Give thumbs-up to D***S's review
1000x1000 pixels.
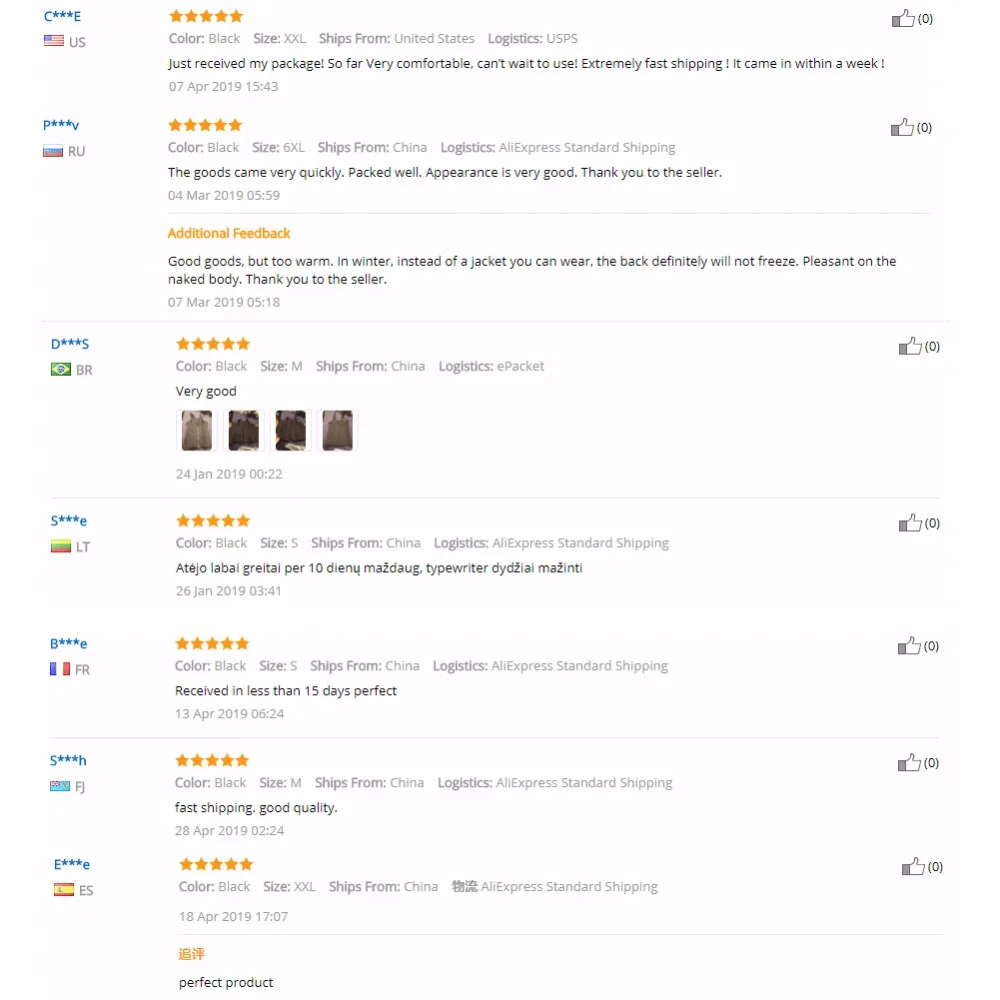point(910,346)
